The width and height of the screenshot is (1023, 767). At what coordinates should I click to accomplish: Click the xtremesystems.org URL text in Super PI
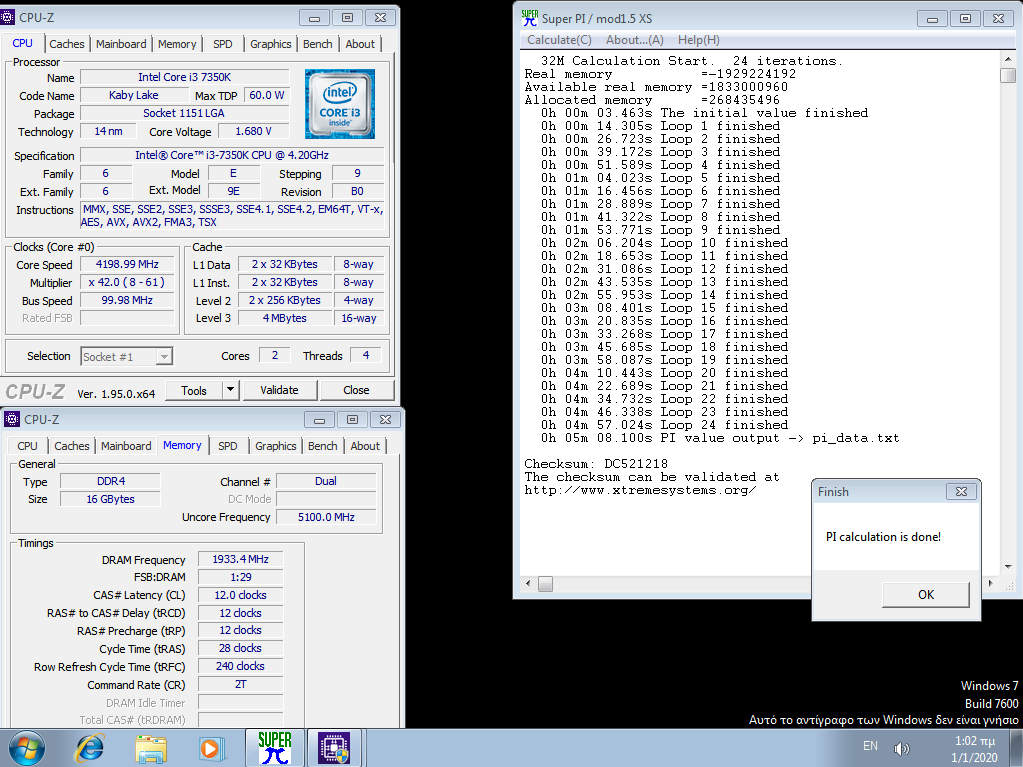(641, 490)
